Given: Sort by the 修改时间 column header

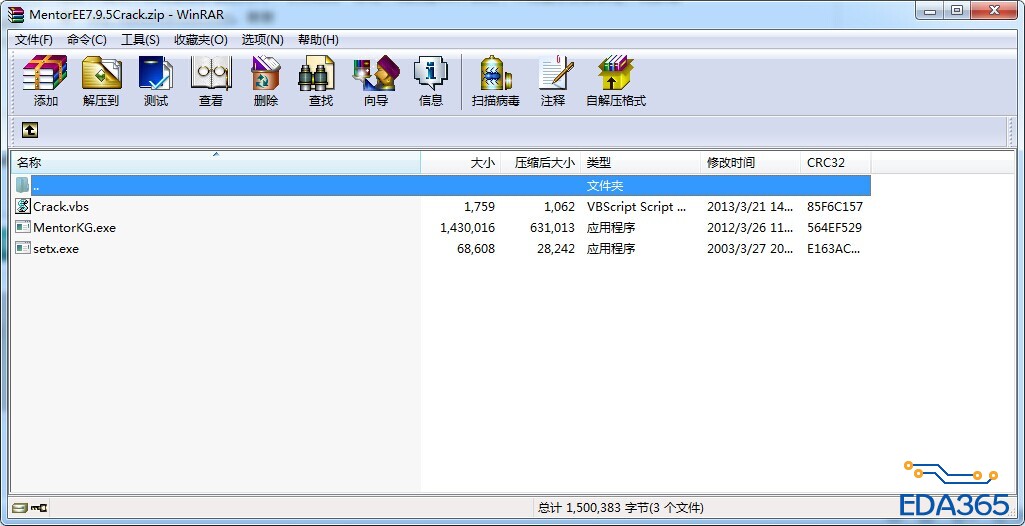Looking at the screenshot, I should tap(750, 163).
